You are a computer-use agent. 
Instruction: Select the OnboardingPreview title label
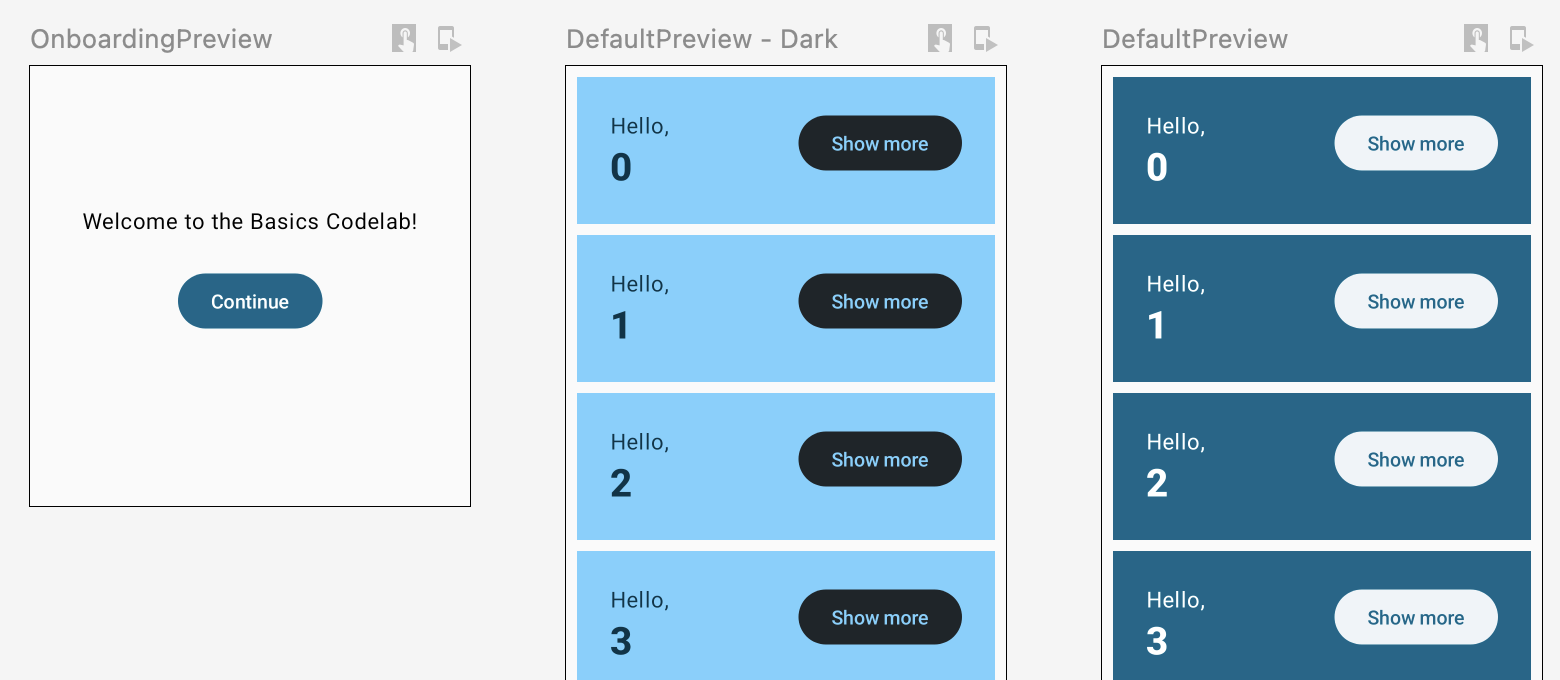pyautogui.click(x=151, y=39)
